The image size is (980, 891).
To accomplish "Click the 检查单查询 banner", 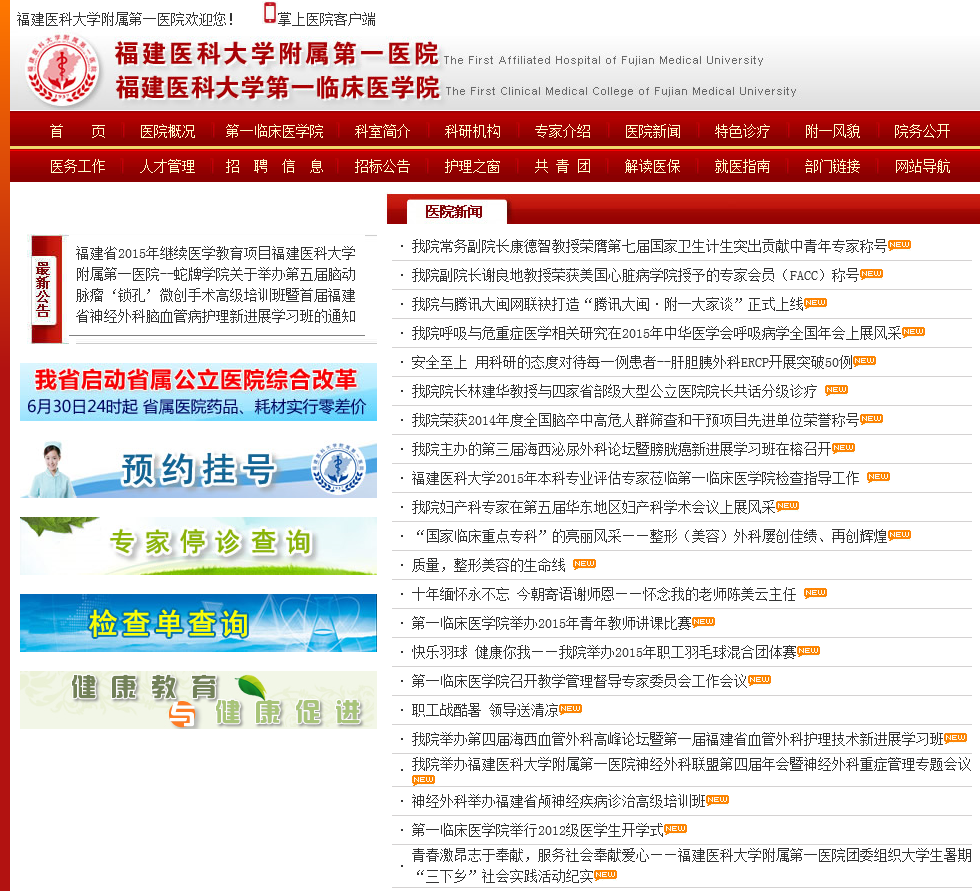I will coord(198,623).
